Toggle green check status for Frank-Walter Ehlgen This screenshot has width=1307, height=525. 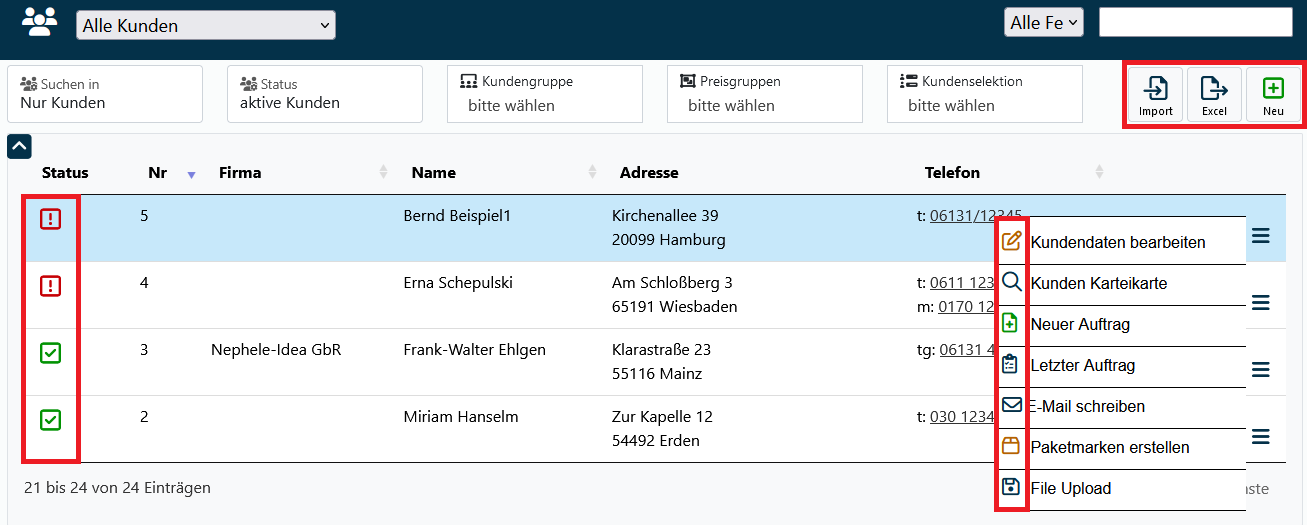pos(51,353)
